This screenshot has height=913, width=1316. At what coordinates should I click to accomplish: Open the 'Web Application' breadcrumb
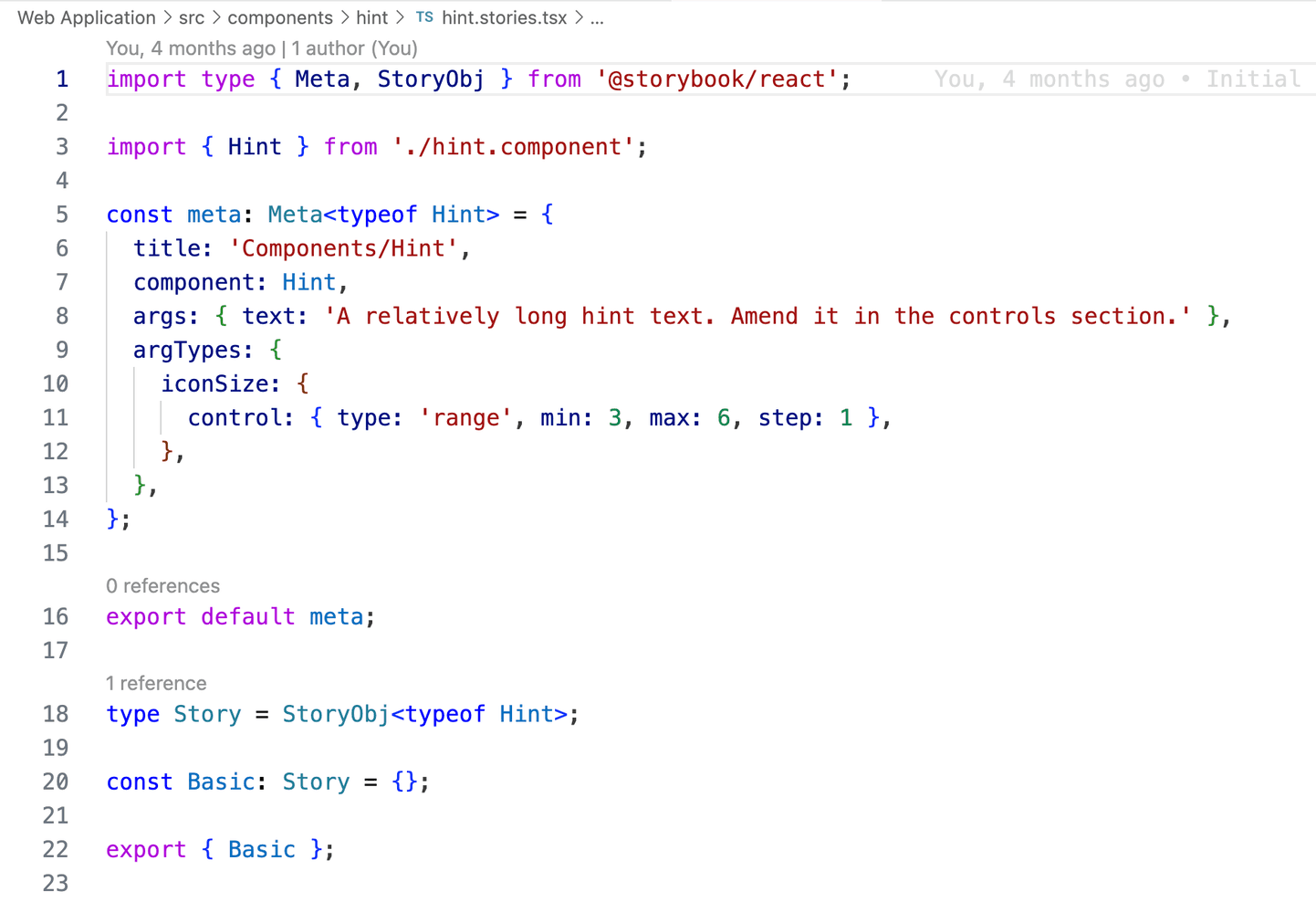(x=87, y=17)
